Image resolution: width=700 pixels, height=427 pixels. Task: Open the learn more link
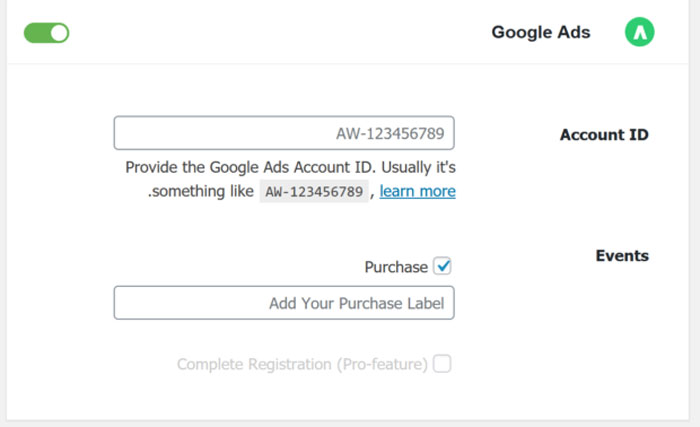tap(417, 191)
